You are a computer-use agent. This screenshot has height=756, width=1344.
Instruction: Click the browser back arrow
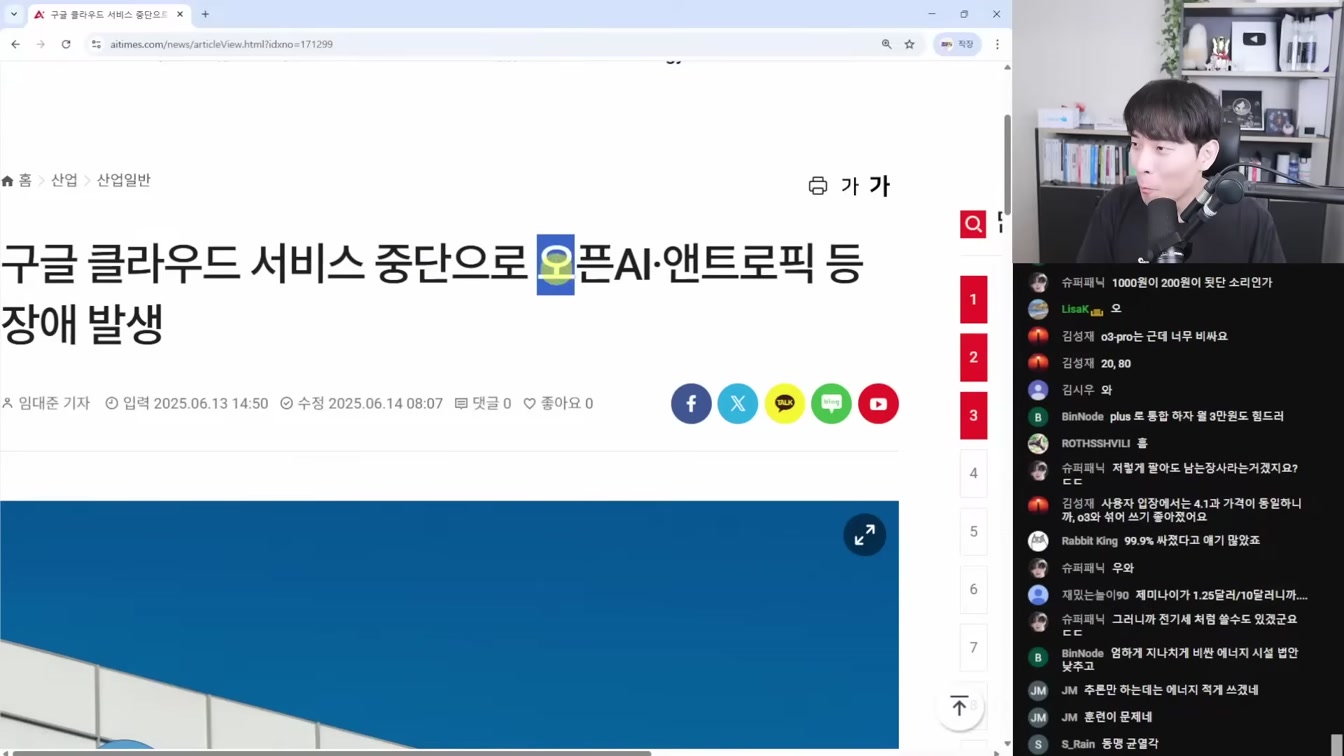point(15,44)
